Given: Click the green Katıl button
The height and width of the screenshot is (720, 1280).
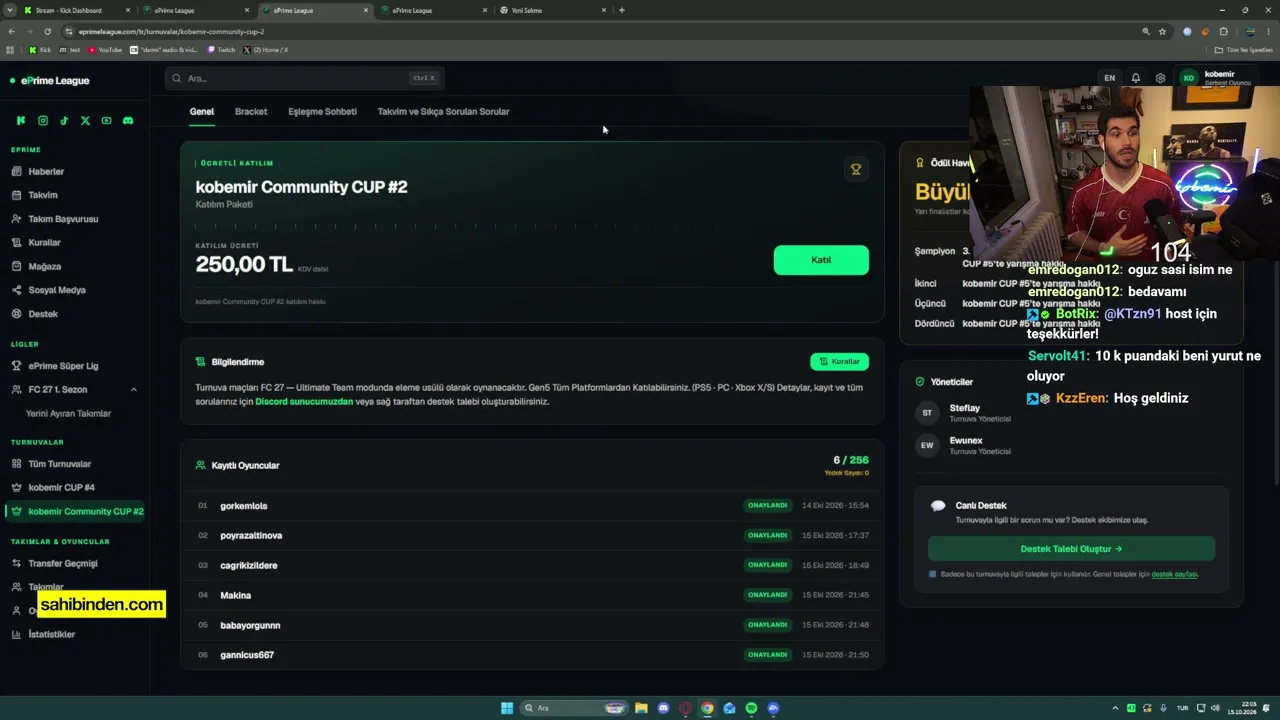Looking at the screenshot, I should (x=821, y=260).
